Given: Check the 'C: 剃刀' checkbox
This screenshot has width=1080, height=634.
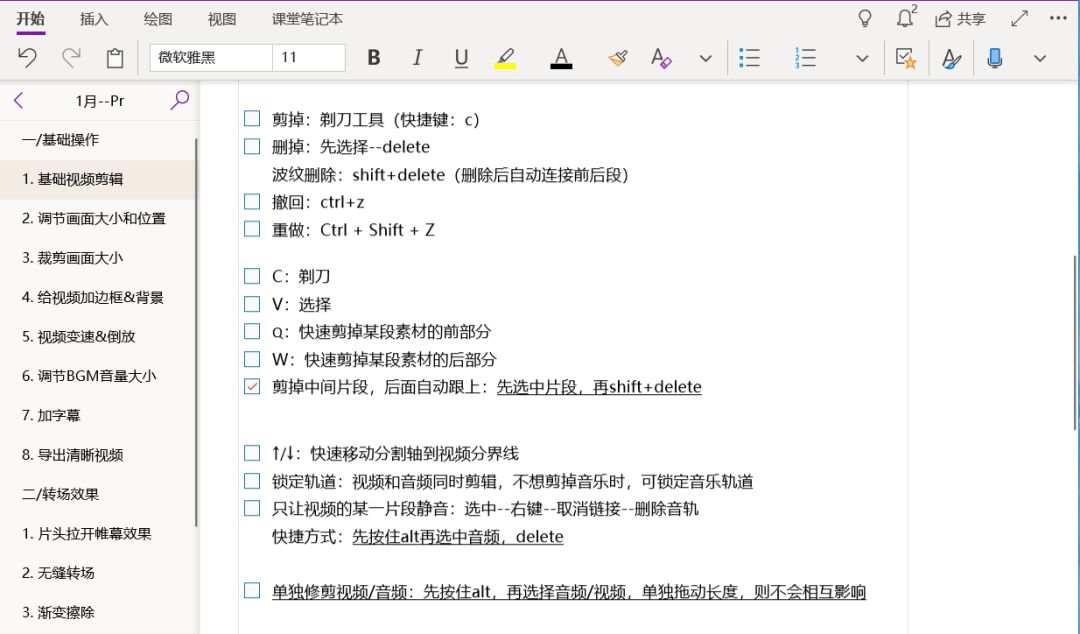Looking at the screenshot, I should point(251,276).
